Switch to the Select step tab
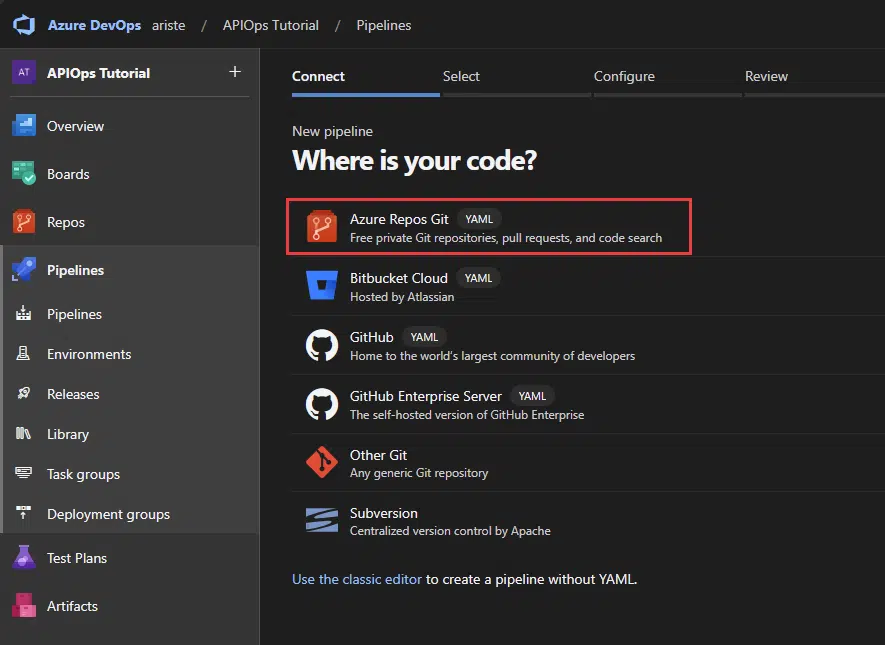The height and width of the screenshot is (645, 885). pos(461,75)
